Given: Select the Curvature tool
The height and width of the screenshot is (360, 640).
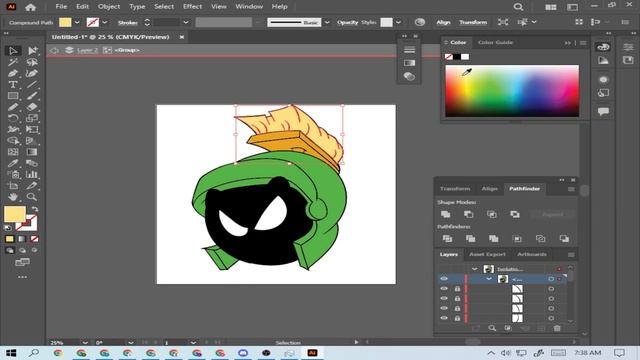Looking at the screenshot, I should click(x=32, y=73).
